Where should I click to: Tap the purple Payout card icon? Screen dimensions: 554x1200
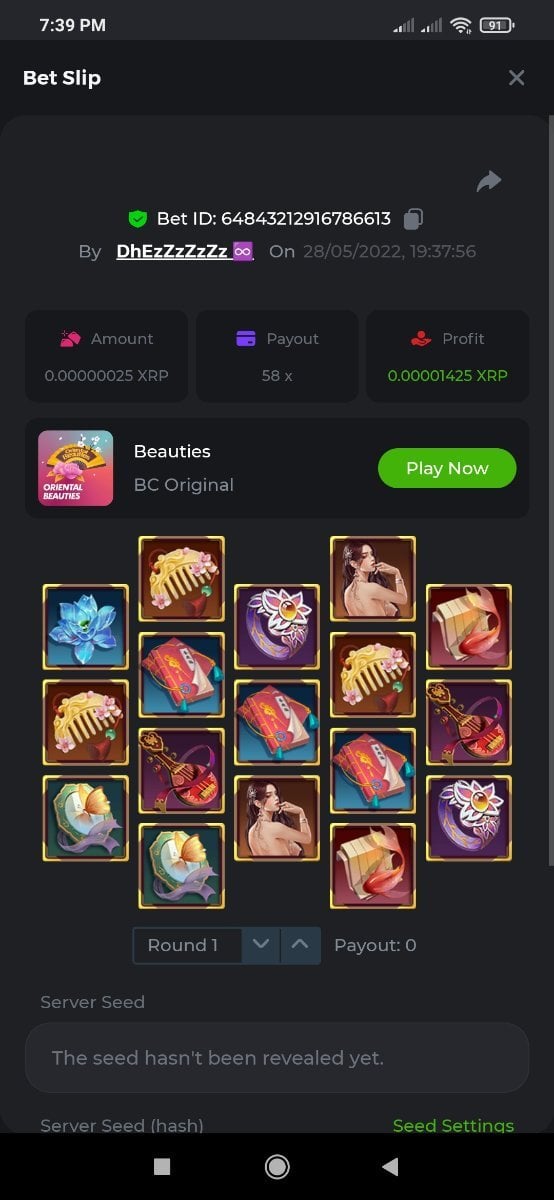pyautogui.click(x=246, y=339)
